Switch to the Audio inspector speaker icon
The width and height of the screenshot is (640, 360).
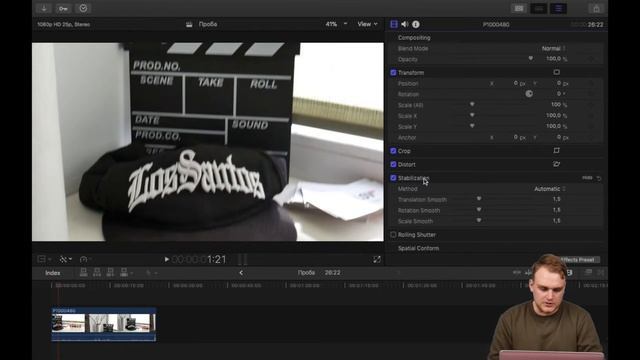(404, 24)
